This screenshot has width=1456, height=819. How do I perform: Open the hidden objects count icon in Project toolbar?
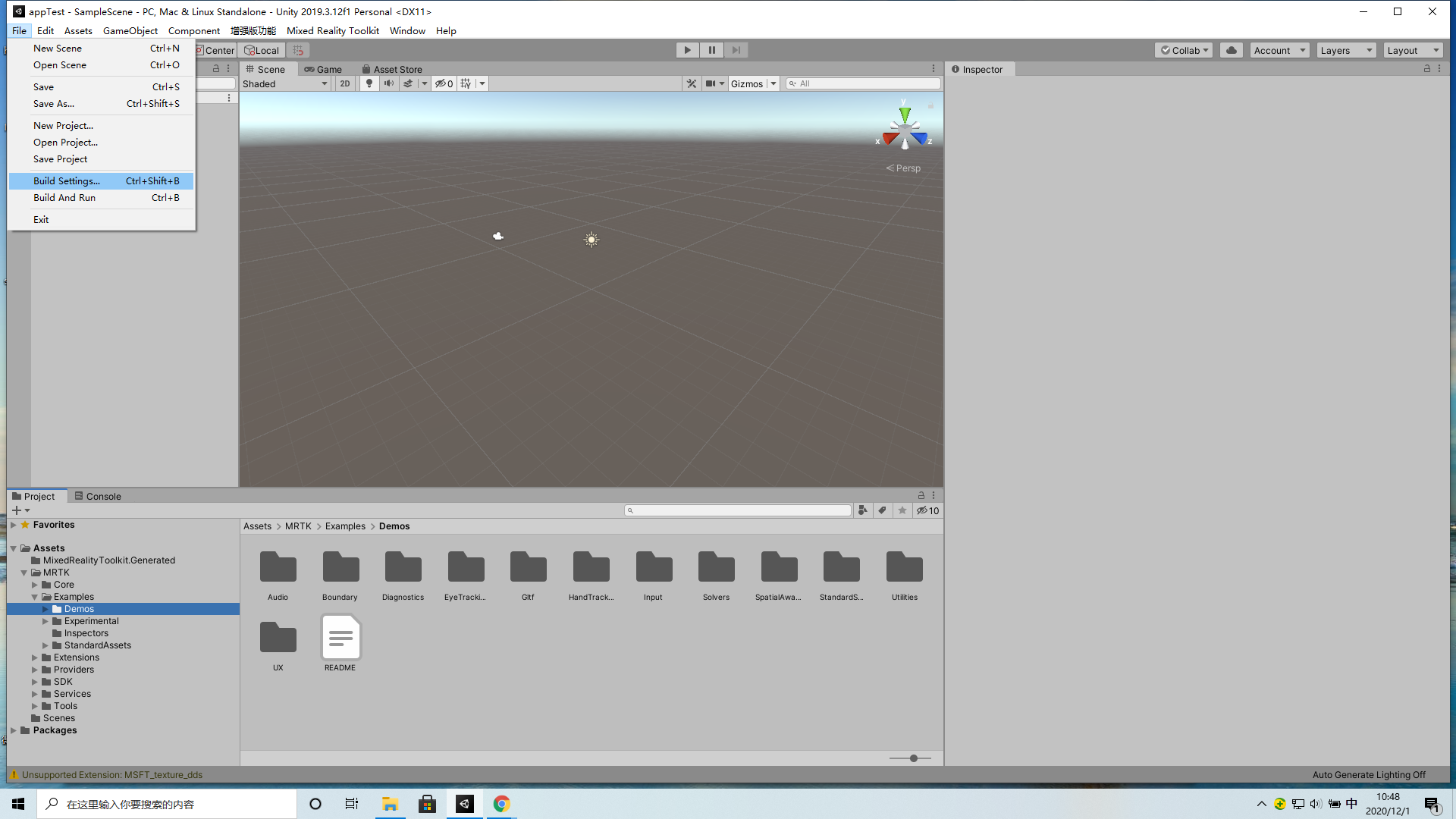coord(927,510)
